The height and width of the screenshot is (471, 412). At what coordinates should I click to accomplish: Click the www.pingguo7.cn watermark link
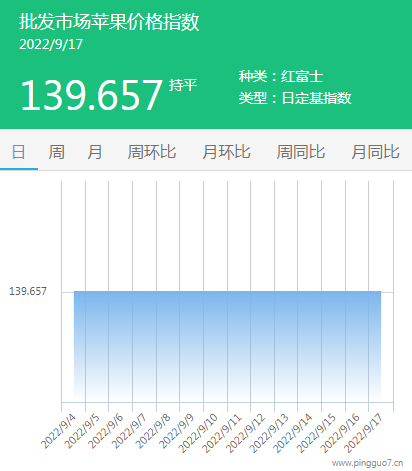367,463
